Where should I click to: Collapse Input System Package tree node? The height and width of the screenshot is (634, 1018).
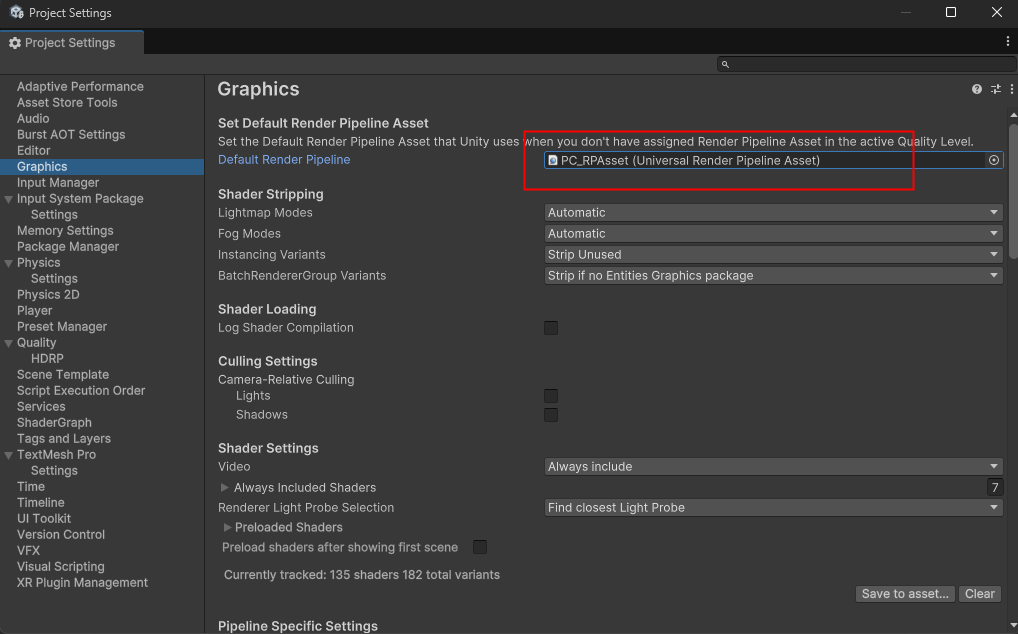click(8, 199)
